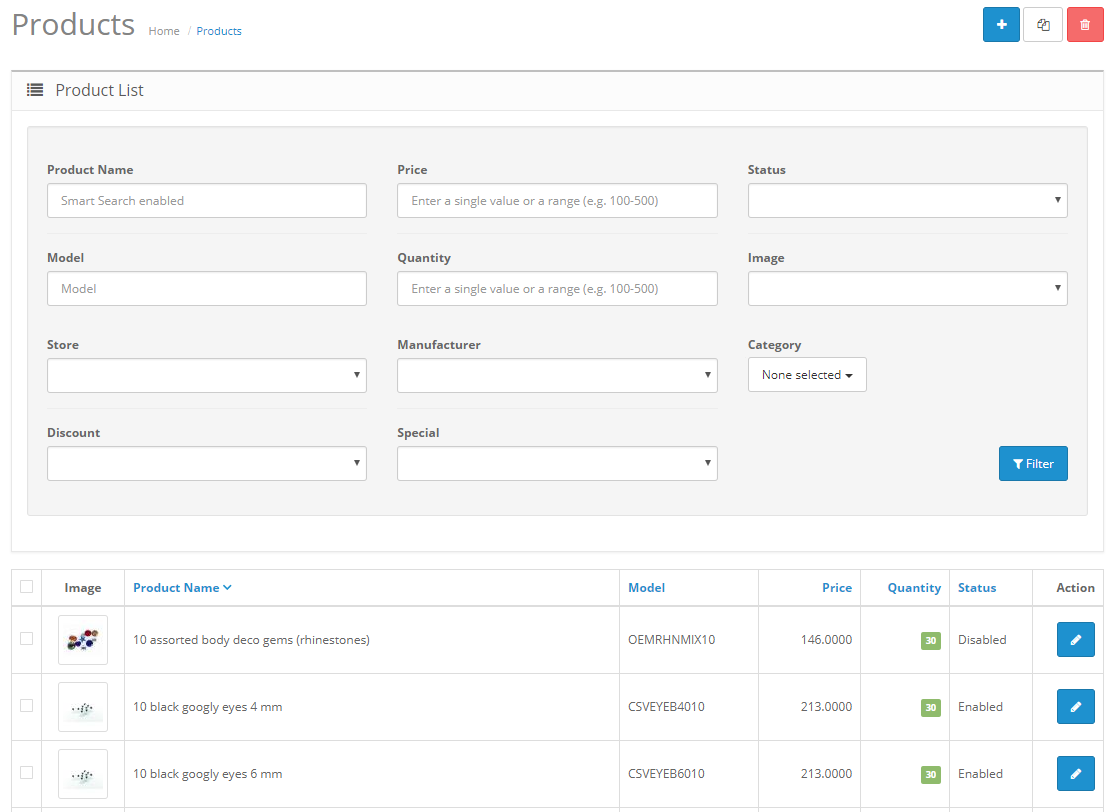Sort table by Model column
The height and width of the screenshot is (812, 1119).
647,587
